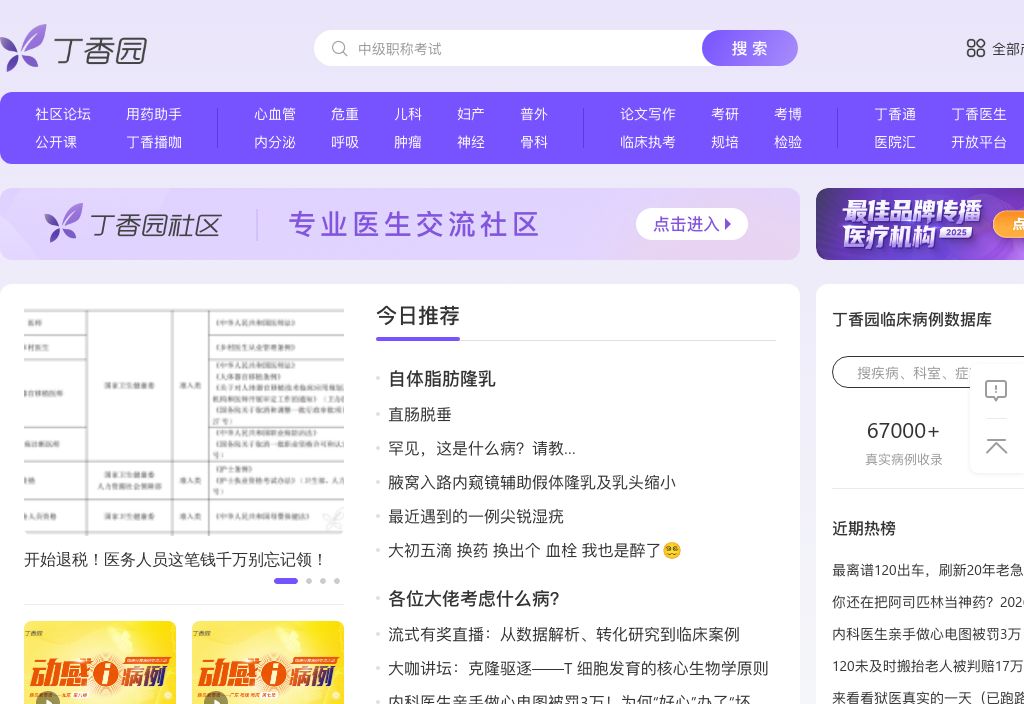Open the 社区论坛 menu item
This screenshot has width=1024, height=704.
pyautogui.click(x=63, y=114)
